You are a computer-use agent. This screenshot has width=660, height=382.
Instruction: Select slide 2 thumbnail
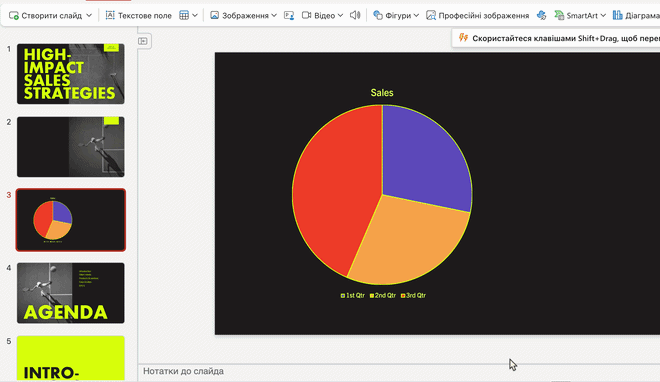pos(71,147)
